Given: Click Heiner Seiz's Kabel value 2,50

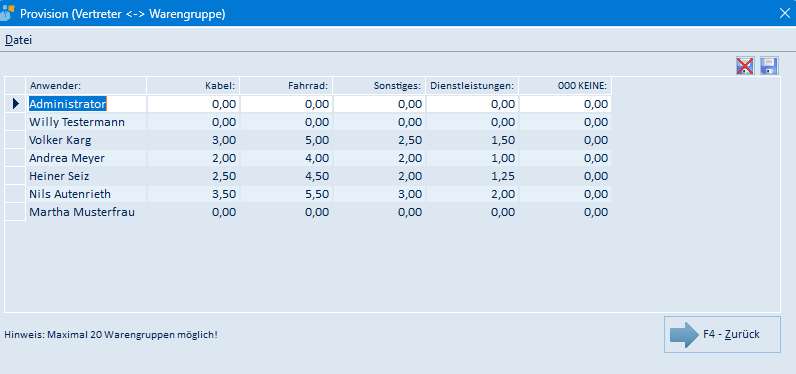Looking at the screenshot, I should click(193, 176).
